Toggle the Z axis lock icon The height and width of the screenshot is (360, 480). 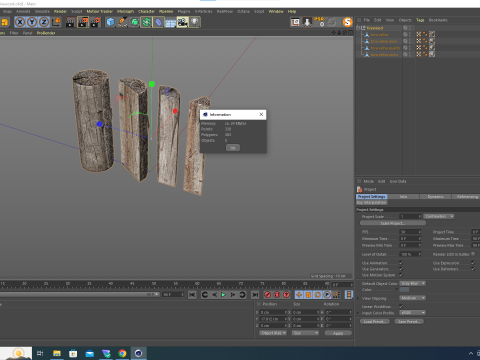point(44,22)
